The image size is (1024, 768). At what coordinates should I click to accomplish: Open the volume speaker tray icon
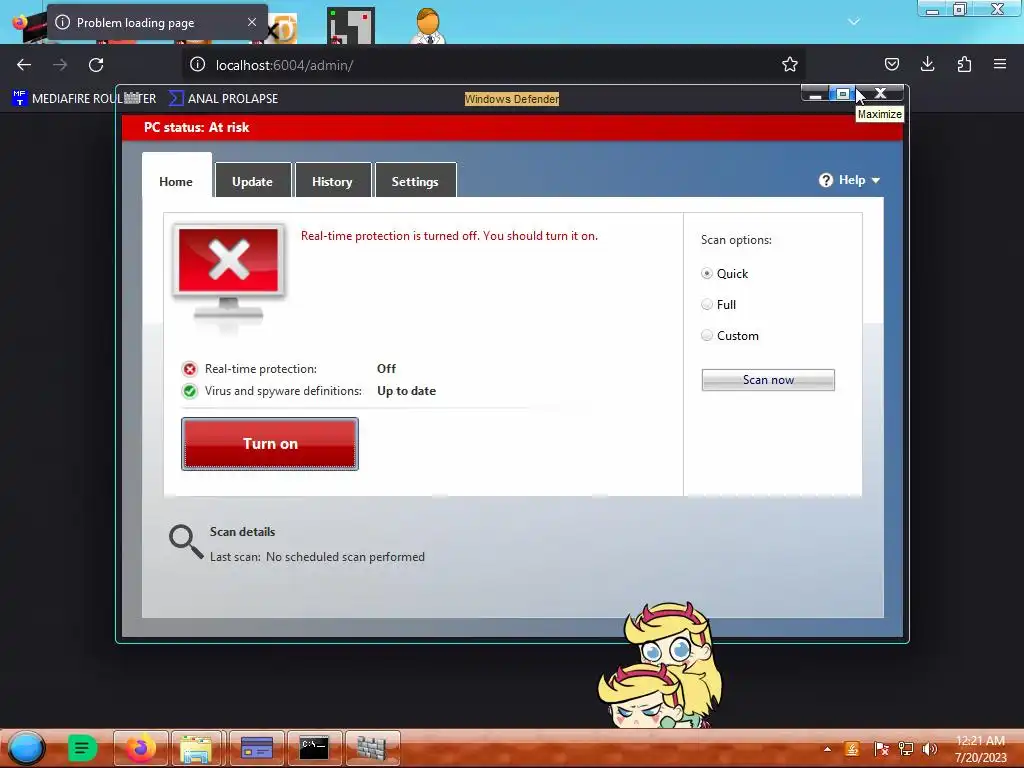930,749
